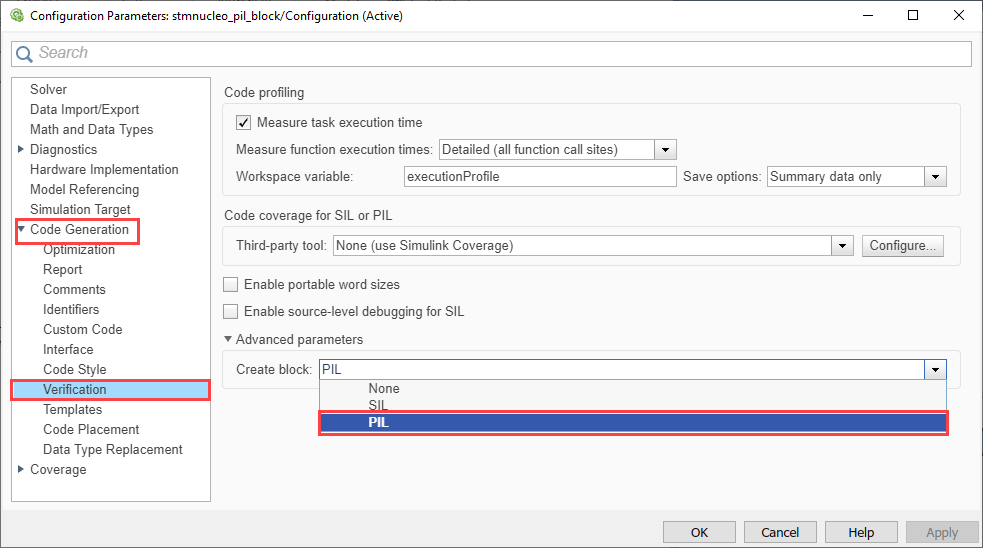This screenshot has width=983, height=548.
Task: Click the search magnifier icon
Action: point(24,54)
